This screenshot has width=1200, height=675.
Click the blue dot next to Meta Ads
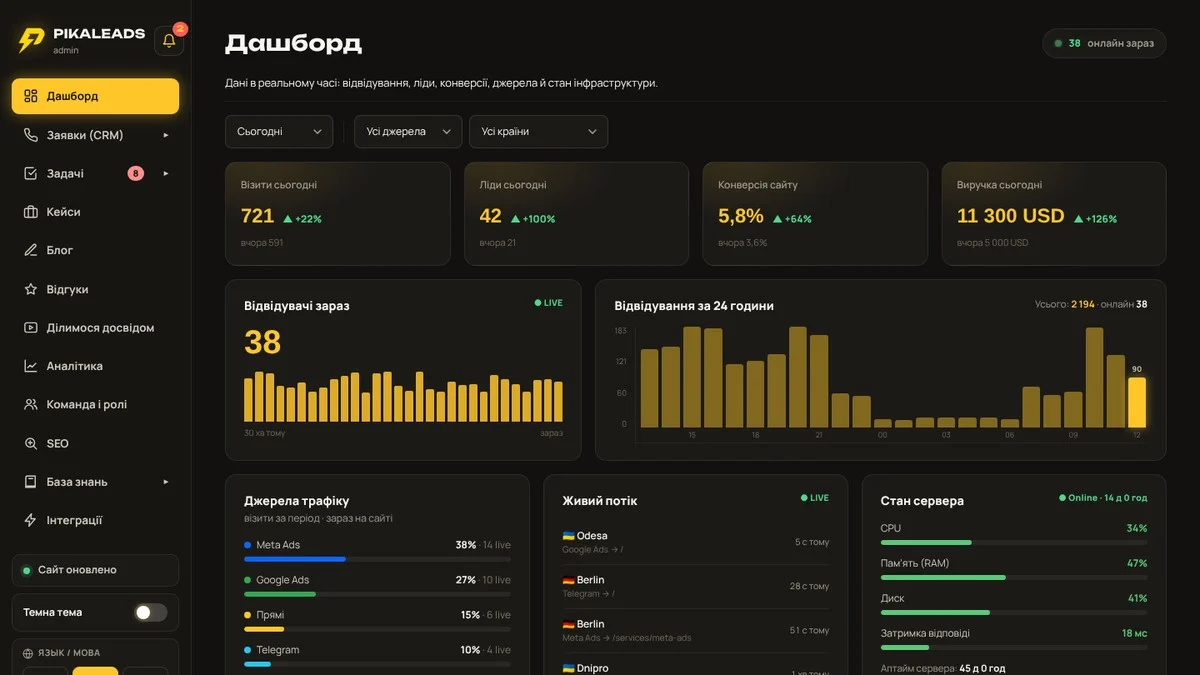[247, 545]
